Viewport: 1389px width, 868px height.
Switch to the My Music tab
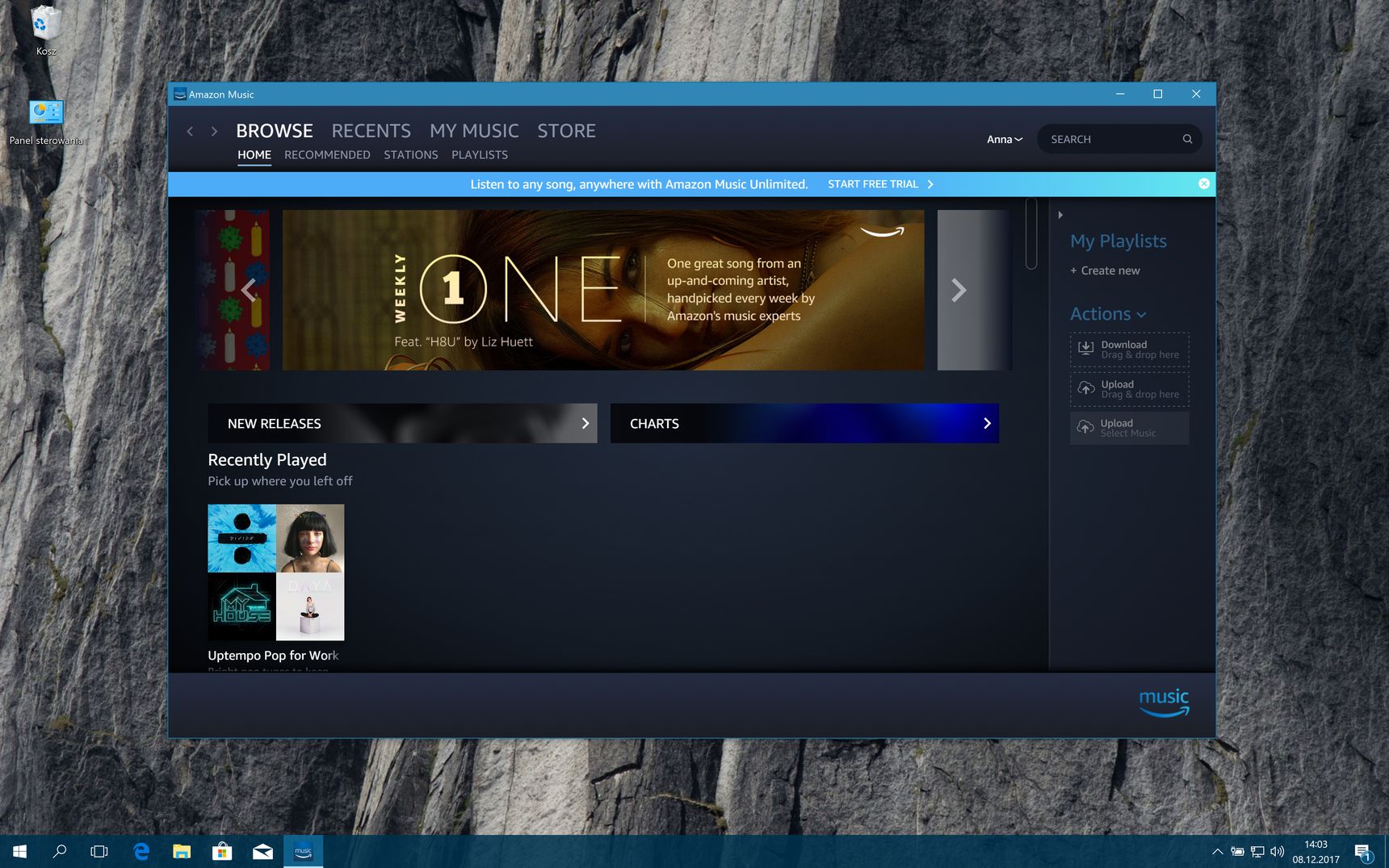(x=474, y=131)
